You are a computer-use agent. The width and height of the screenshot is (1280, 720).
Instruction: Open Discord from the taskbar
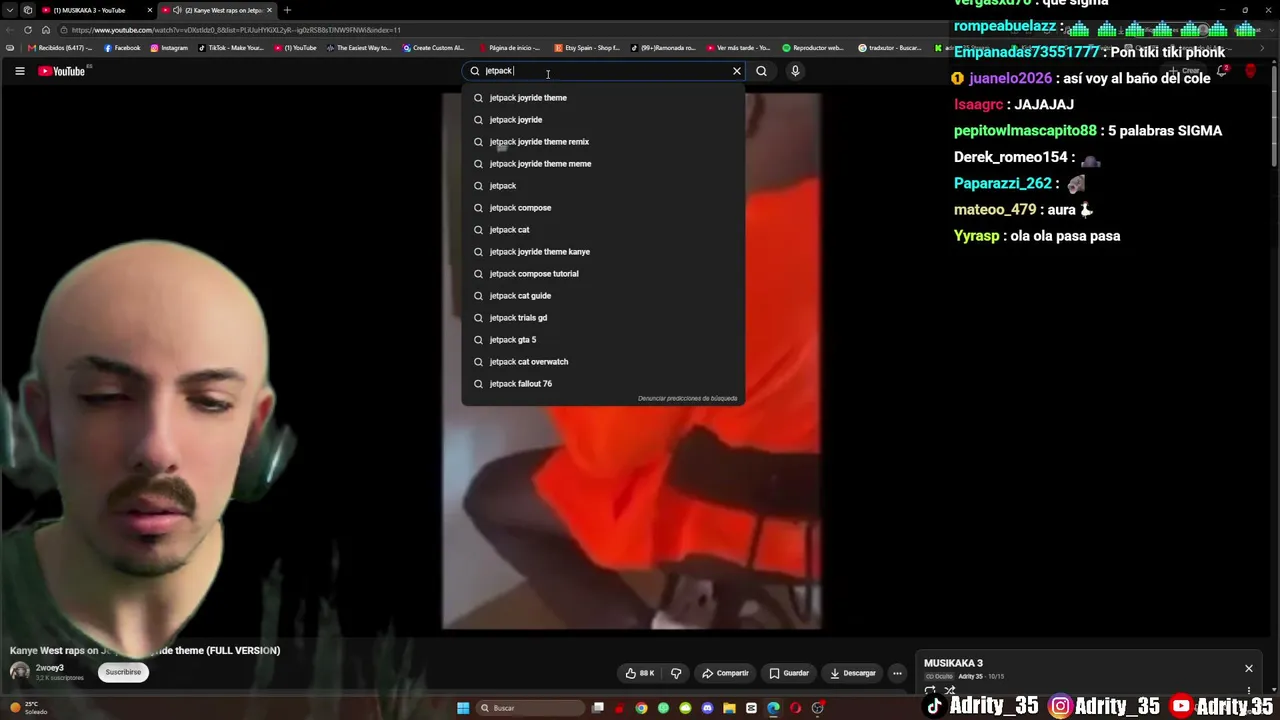click(707, 708)
